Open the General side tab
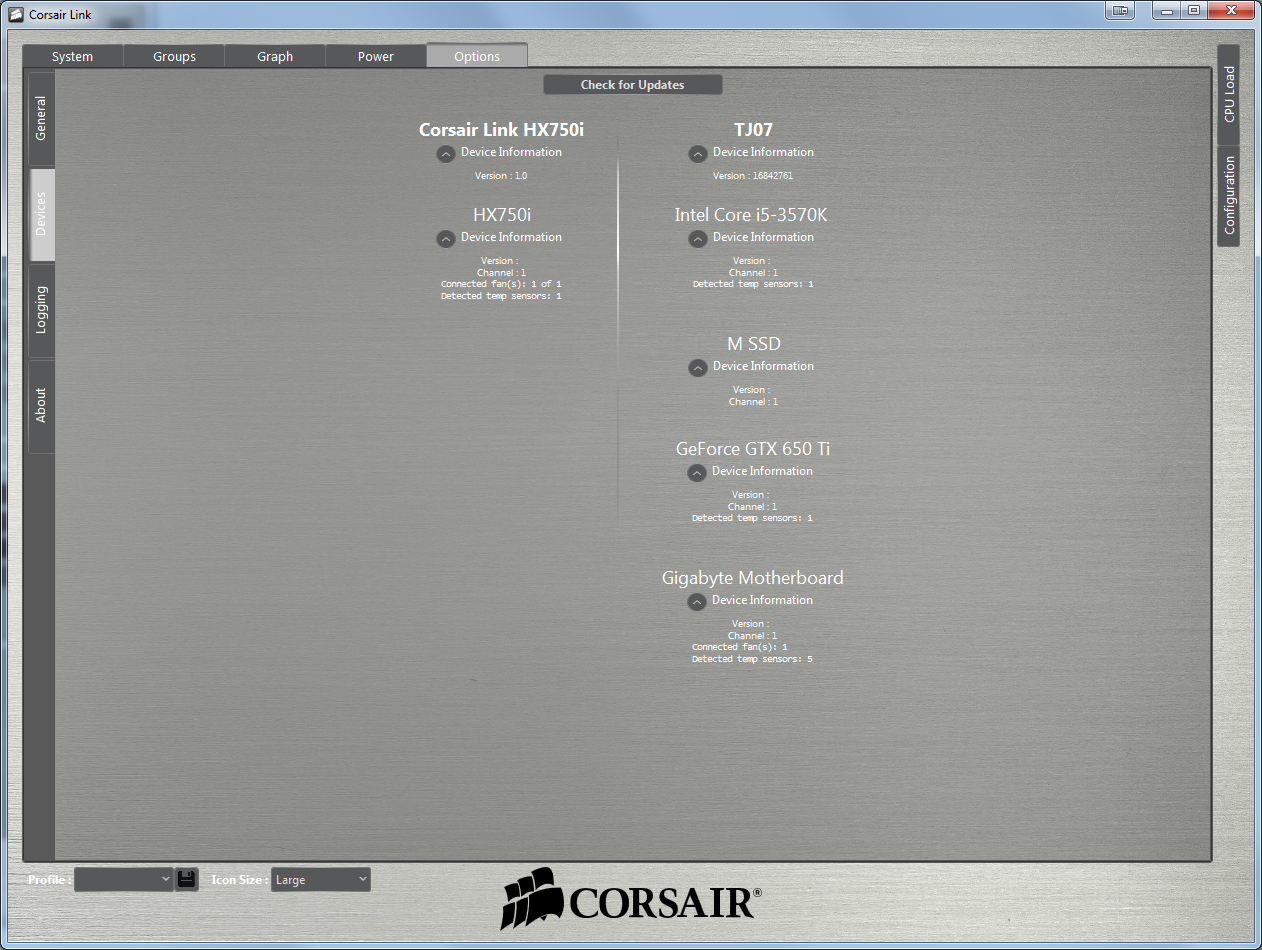 tap(41, 118)
